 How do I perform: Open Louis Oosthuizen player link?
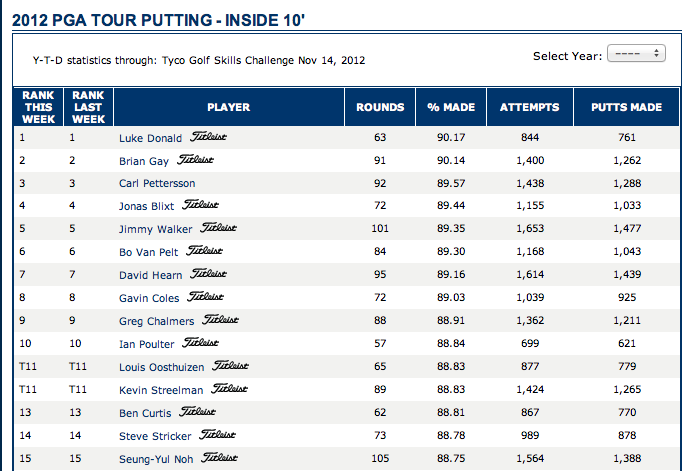156,367
